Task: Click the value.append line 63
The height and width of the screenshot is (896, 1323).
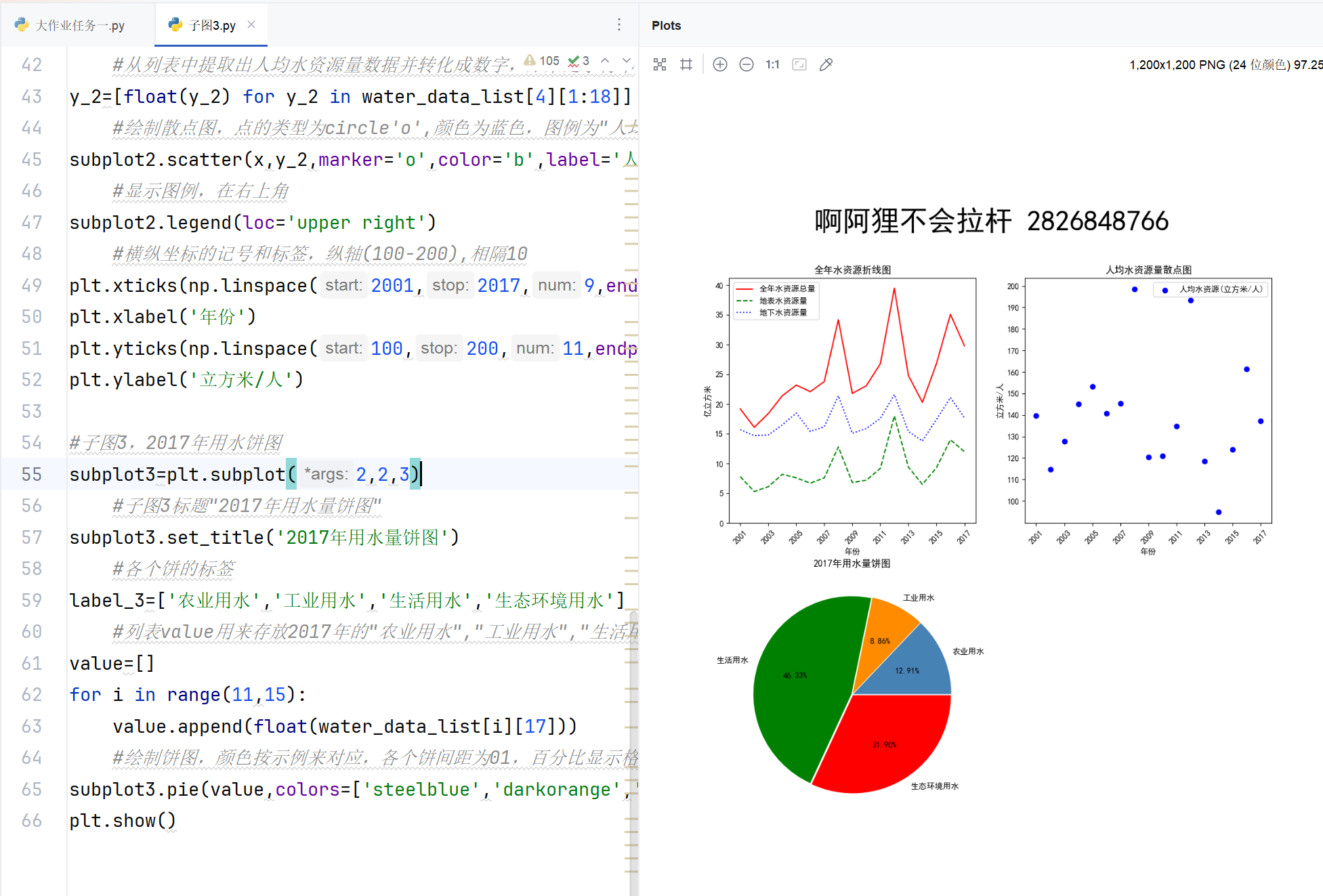Action: (x=345, y=726)
